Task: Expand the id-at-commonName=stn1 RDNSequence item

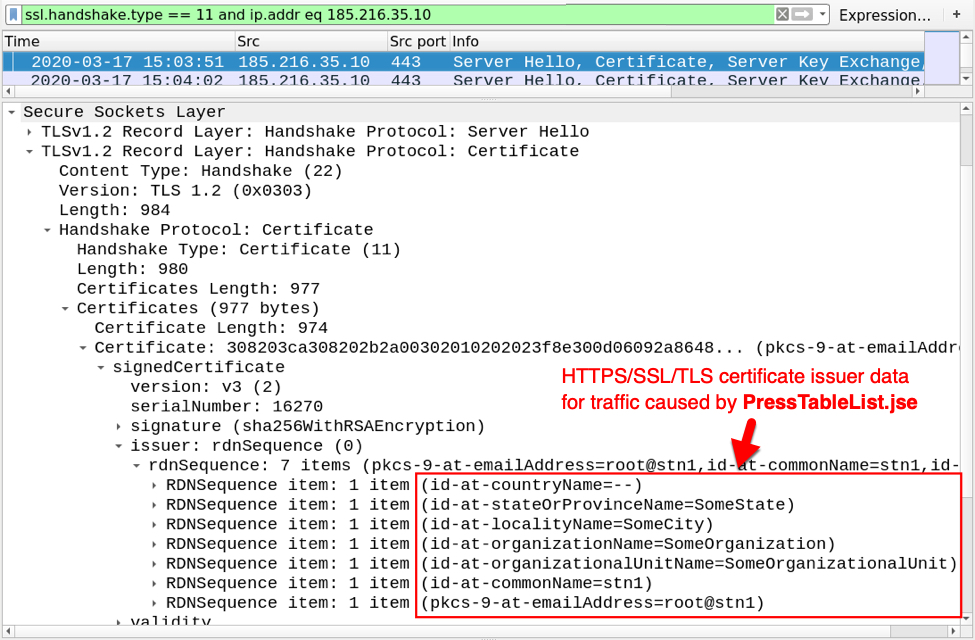Action: click(x=154, y=583)
